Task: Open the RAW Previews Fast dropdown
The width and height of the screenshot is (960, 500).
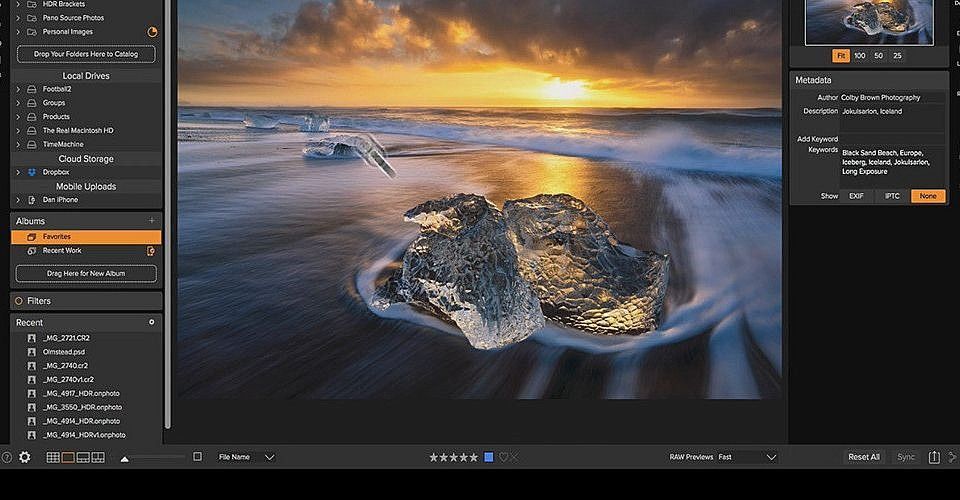Action: point(747,457)
